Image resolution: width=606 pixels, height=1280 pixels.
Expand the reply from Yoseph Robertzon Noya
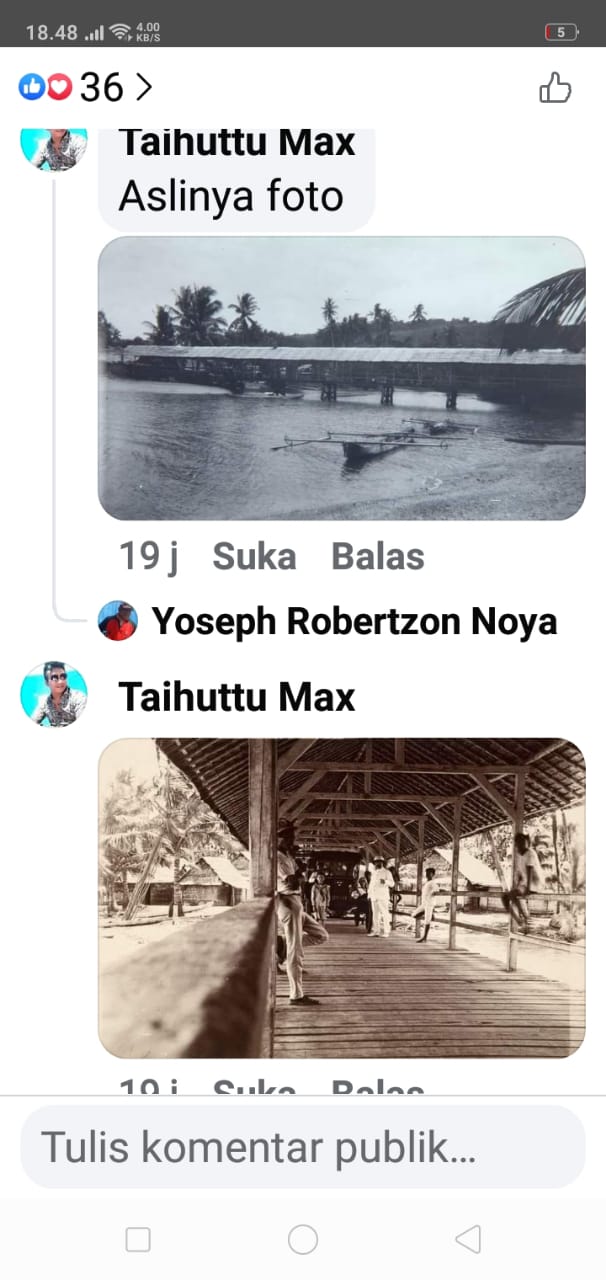[x=354, y=622]
